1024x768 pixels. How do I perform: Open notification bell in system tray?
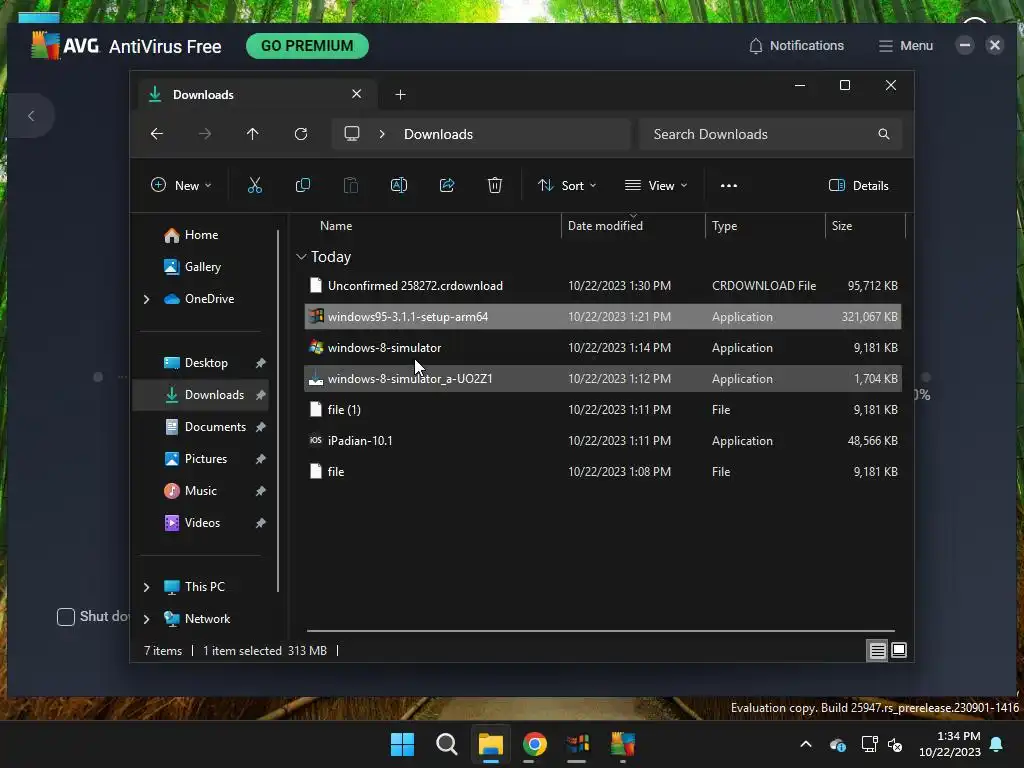tap(997, 744)
